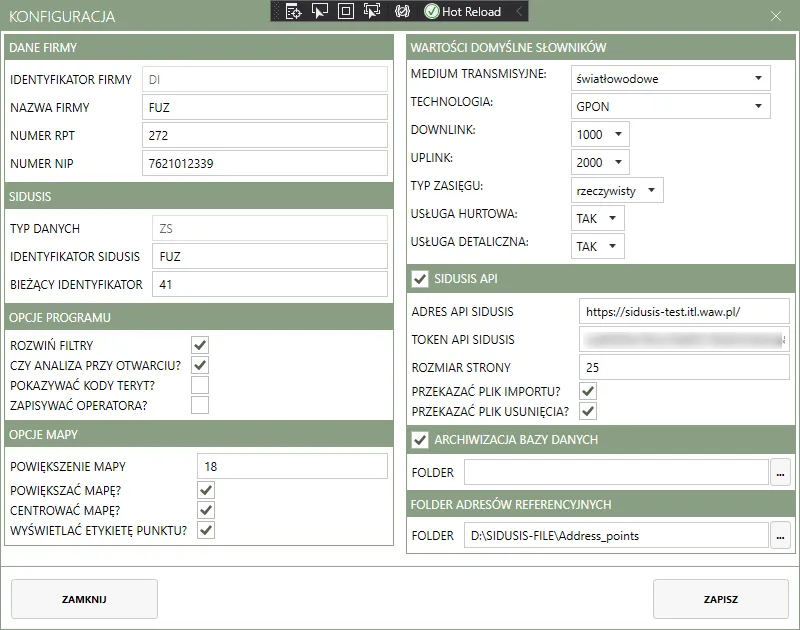
Task: Click the debug toolbar drag grip
Action: pyautogui.click(x=277, y=11)
